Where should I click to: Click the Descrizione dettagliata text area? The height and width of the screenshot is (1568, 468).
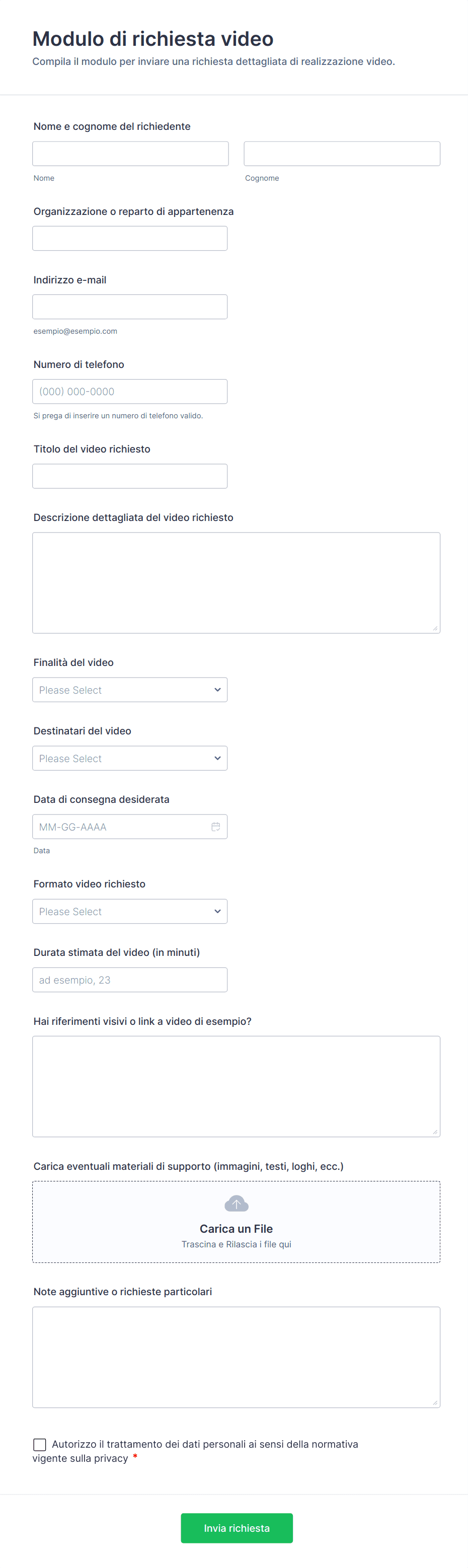point(236,582)
